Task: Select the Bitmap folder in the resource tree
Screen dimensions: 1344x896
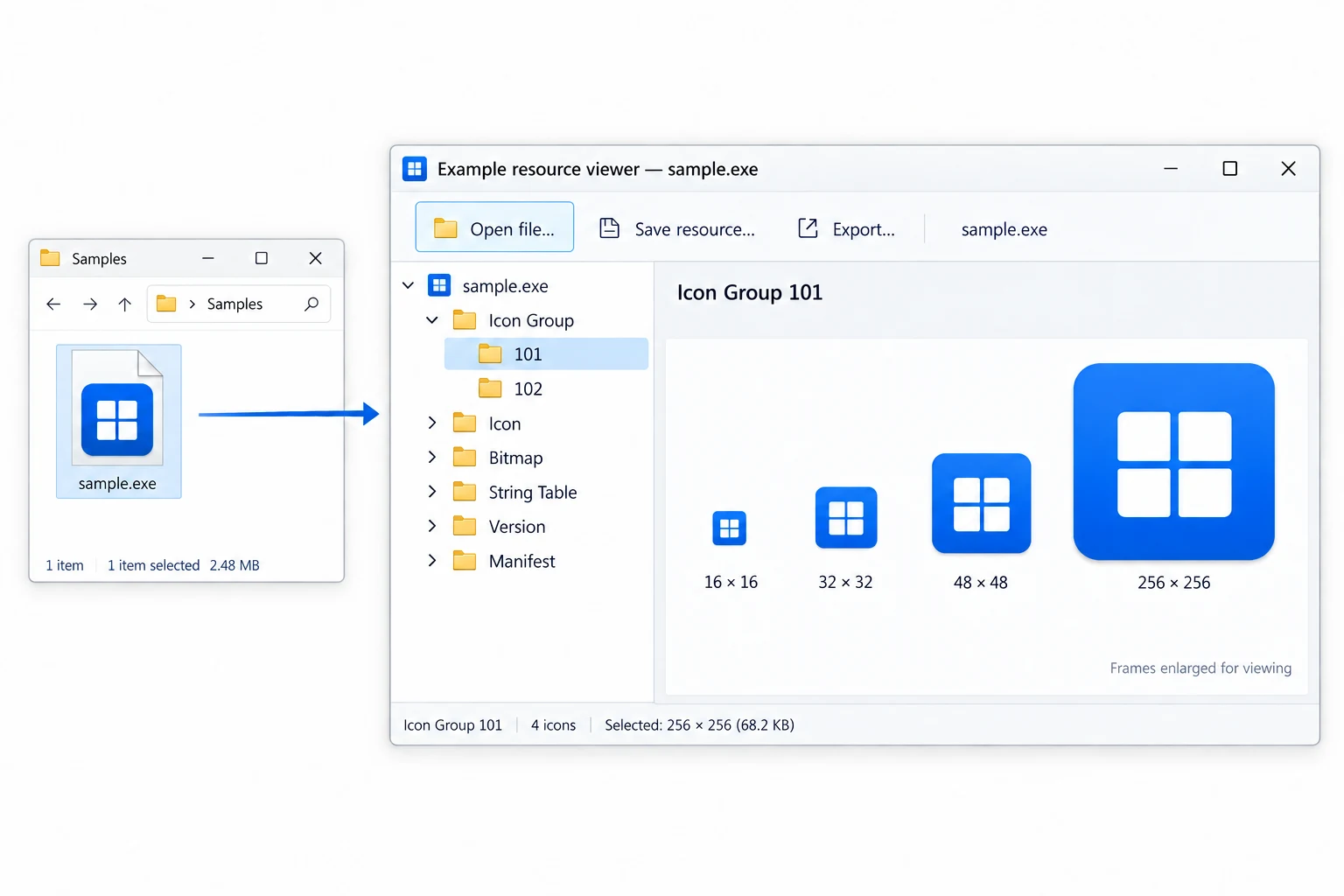Action: click(x=498, y=458)
